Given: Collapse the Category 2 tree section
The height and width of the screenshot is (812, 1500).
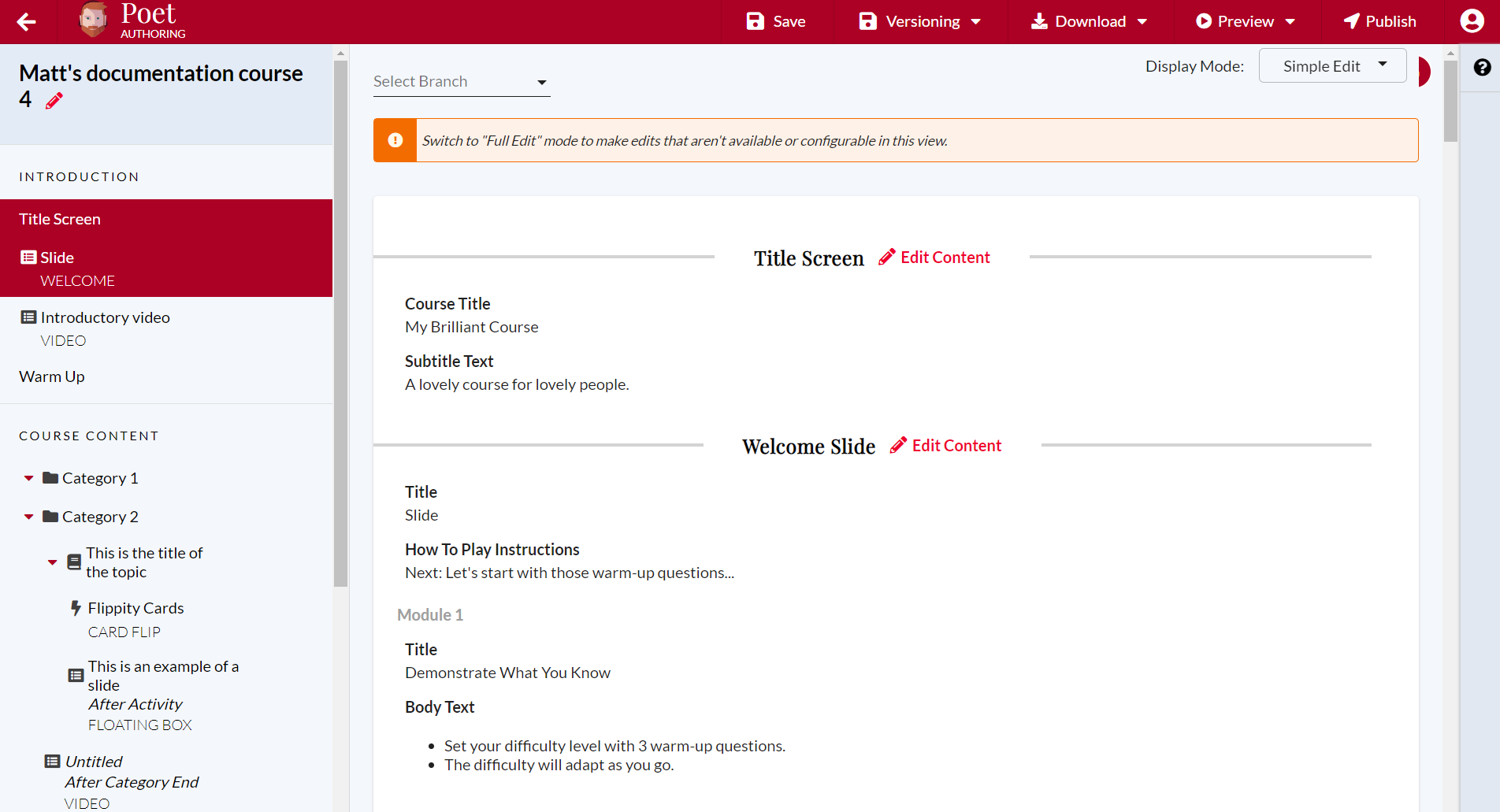Looking at the screenshot, I should tap(28, 516).
